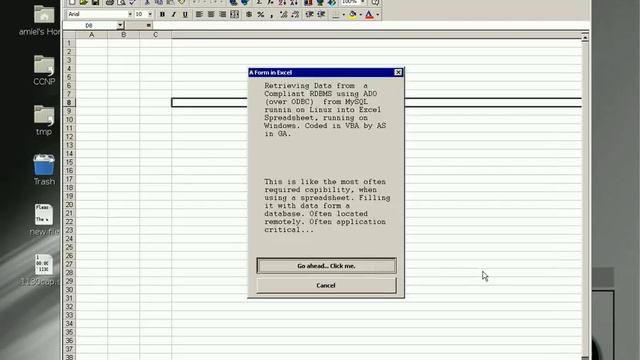Apply the red Font Color icon

coord(369,15)
